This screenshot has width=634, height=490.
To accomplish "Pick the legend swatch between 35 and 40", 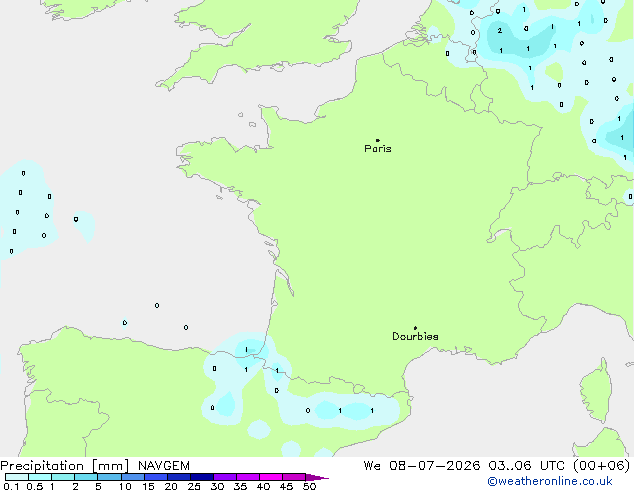I will (248, 477).
